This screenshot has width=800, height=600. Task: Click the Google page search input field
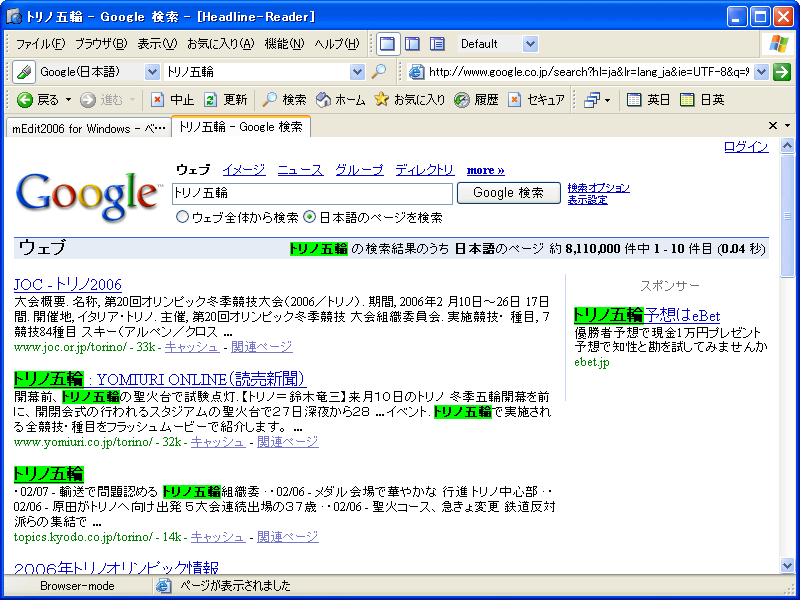(312, 193)
